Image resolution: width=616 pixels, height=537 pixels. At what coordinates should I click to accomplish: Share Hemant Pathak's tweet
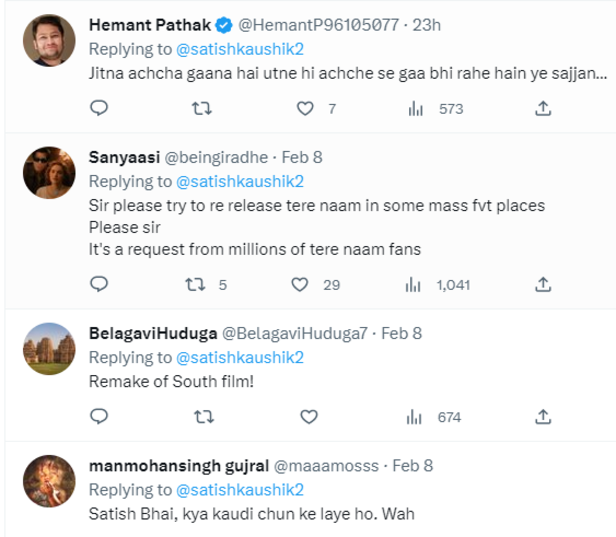pos(542,108)
